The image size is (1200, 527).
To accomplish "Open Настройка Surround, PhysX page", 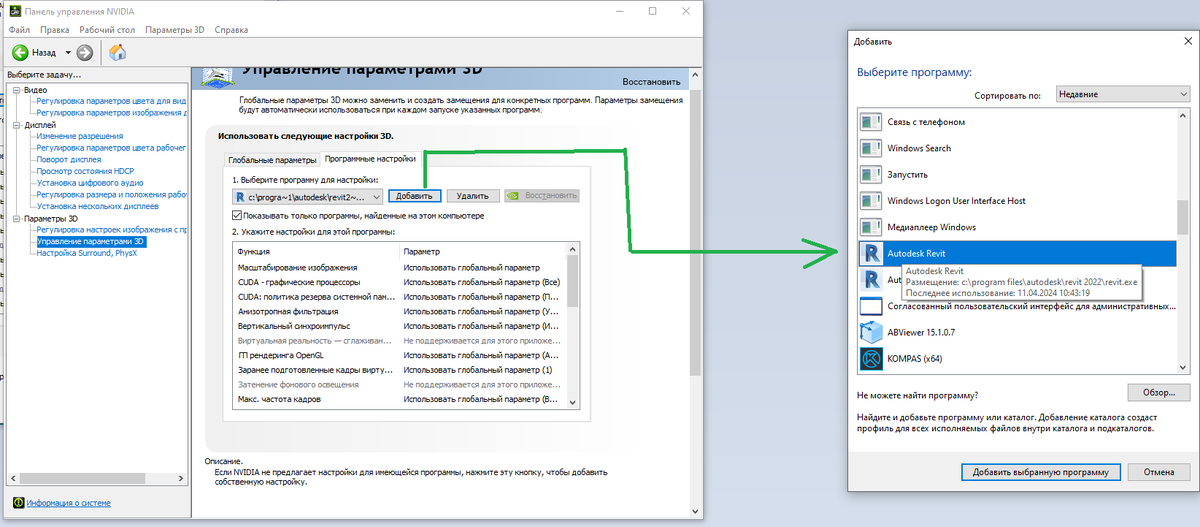I will click(89, 253).
